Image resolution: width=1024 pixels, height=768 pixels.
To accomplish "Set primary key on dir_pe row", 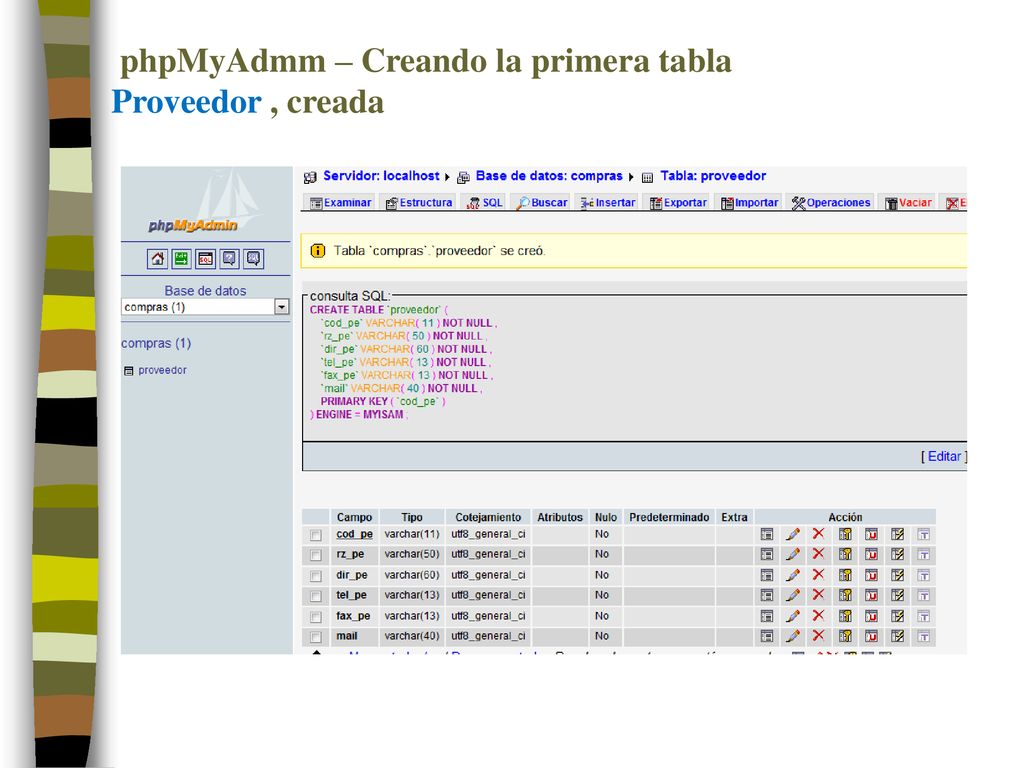I will click(x=845, y=575).
